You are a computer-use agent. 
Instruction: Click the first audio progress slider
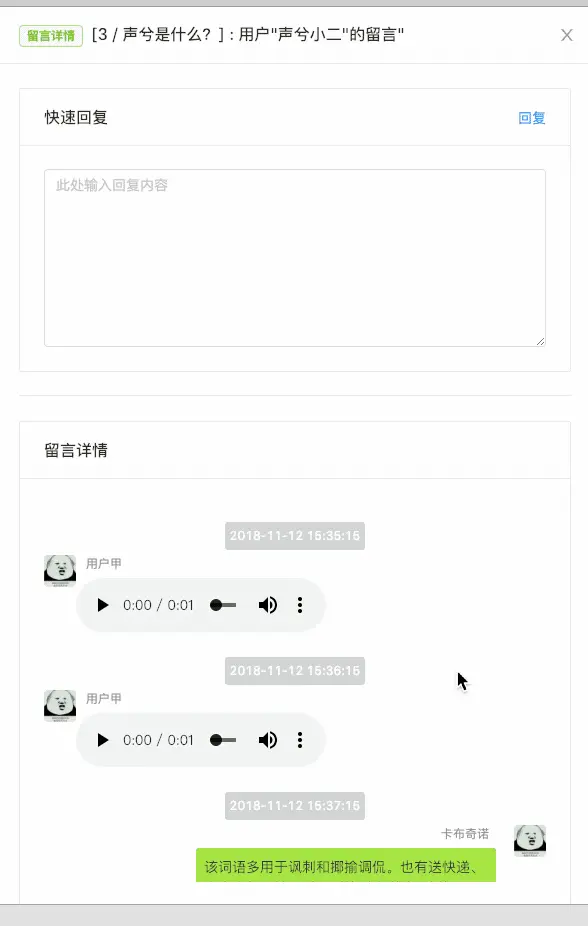click(223, 605)
